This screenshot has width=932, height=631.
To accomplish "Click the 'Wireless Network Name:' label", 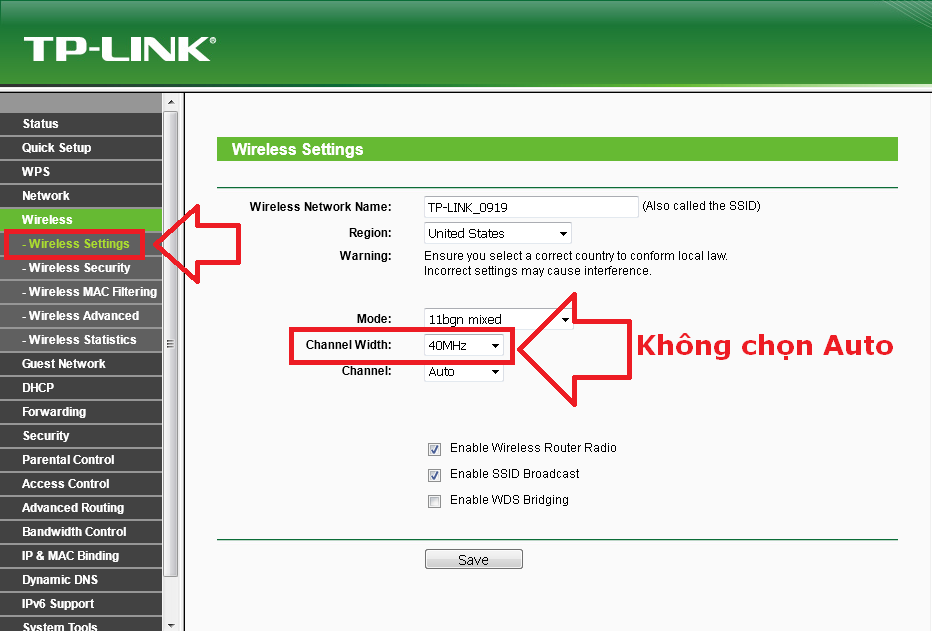I will (320, 207).
